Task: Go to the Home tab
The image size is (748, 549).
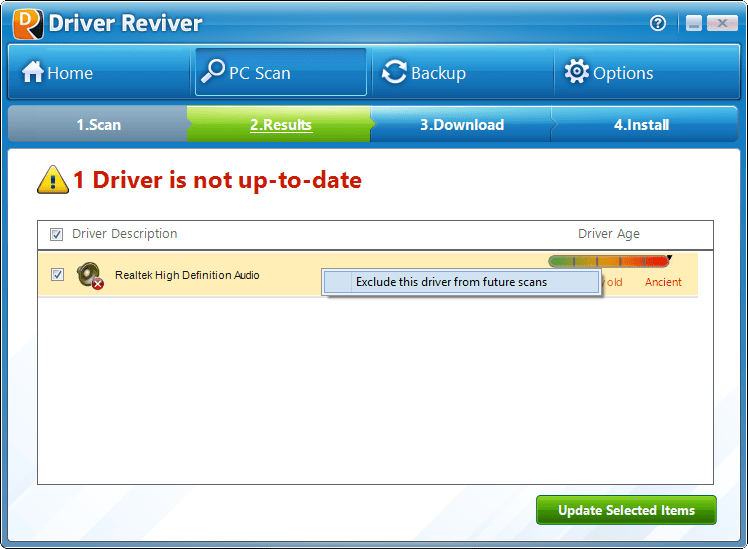Action: tap(99, 73)
